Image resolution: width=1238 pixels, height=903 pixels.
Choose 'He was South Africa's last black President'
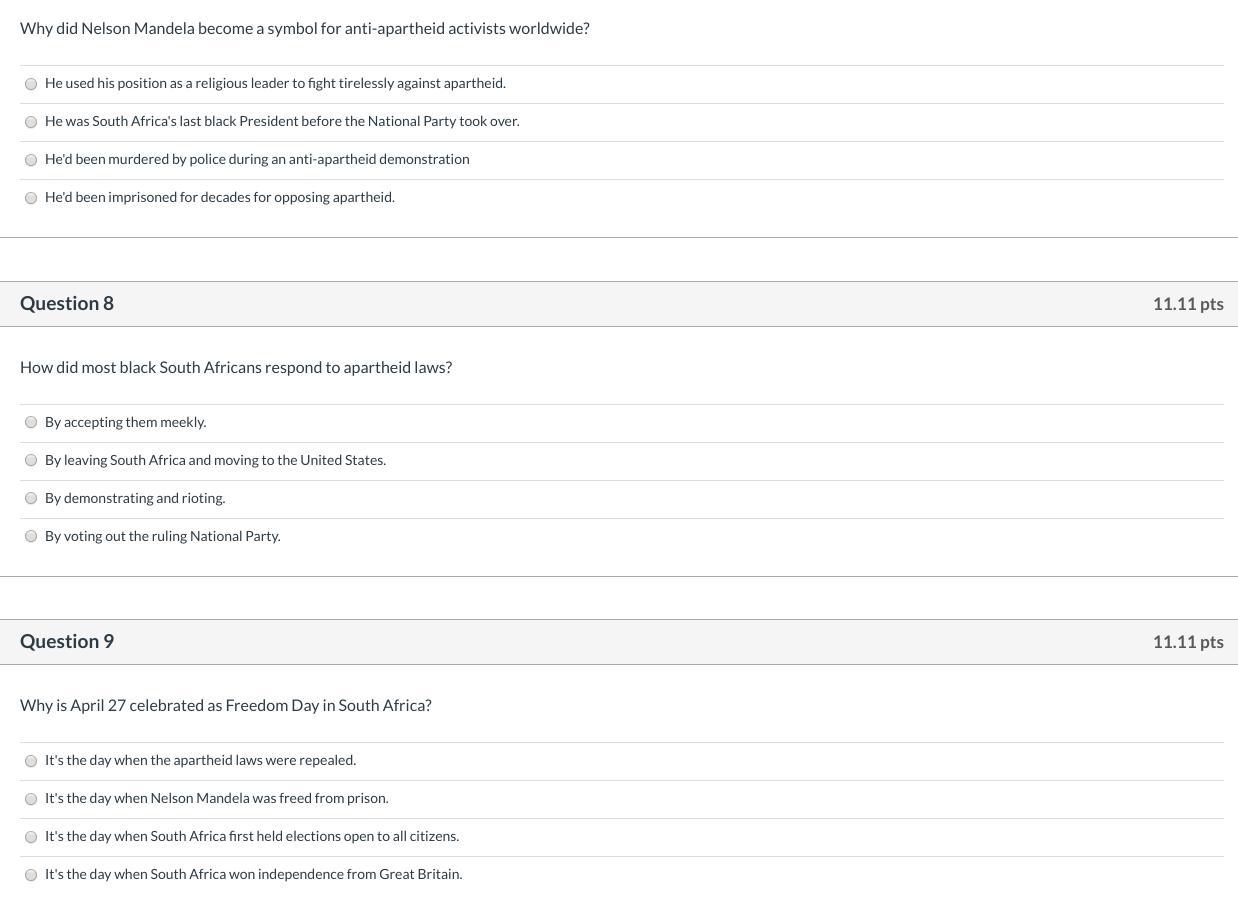tap(31, 122)
